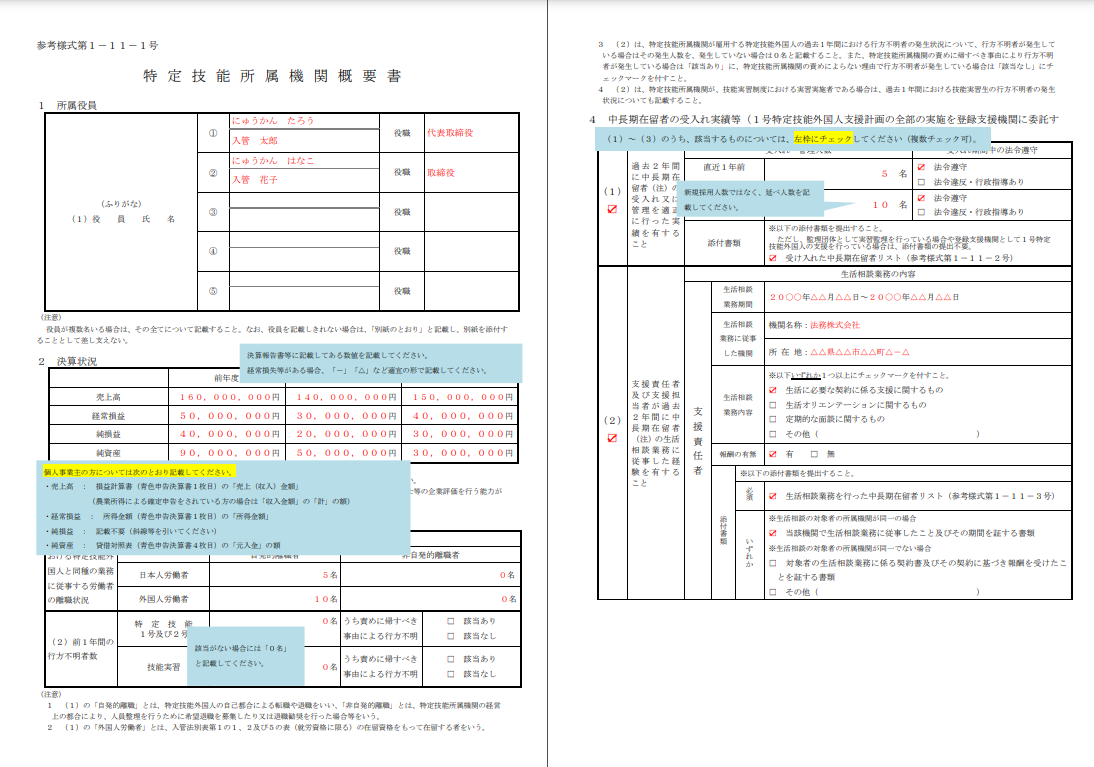
Task: Check 対象者の生活相談業務に係る契約書 box
Action: [772, 563]
